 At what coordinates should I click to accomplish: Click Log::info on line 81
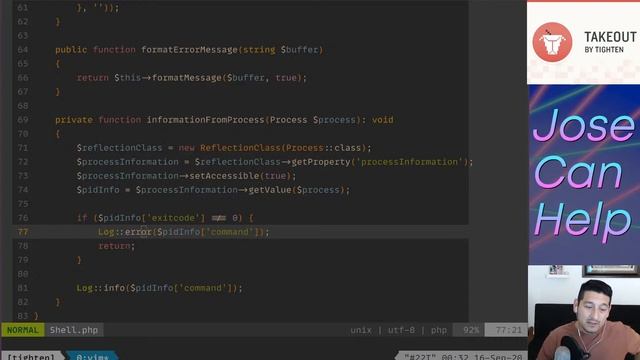pyautogui.click(x=100, y=288)
